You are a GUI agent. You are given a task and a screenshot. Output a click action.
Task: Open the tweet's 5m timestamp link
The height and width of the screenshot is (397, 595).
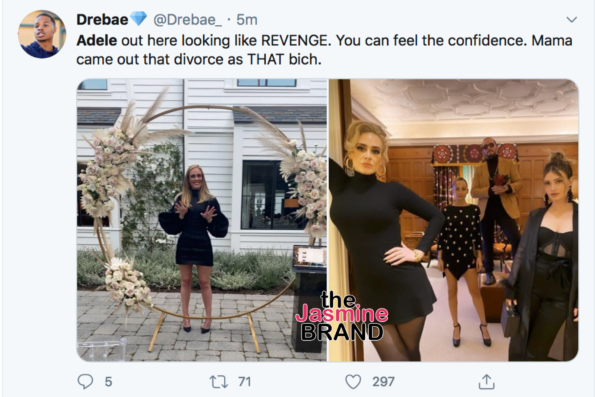click(247, 19)
